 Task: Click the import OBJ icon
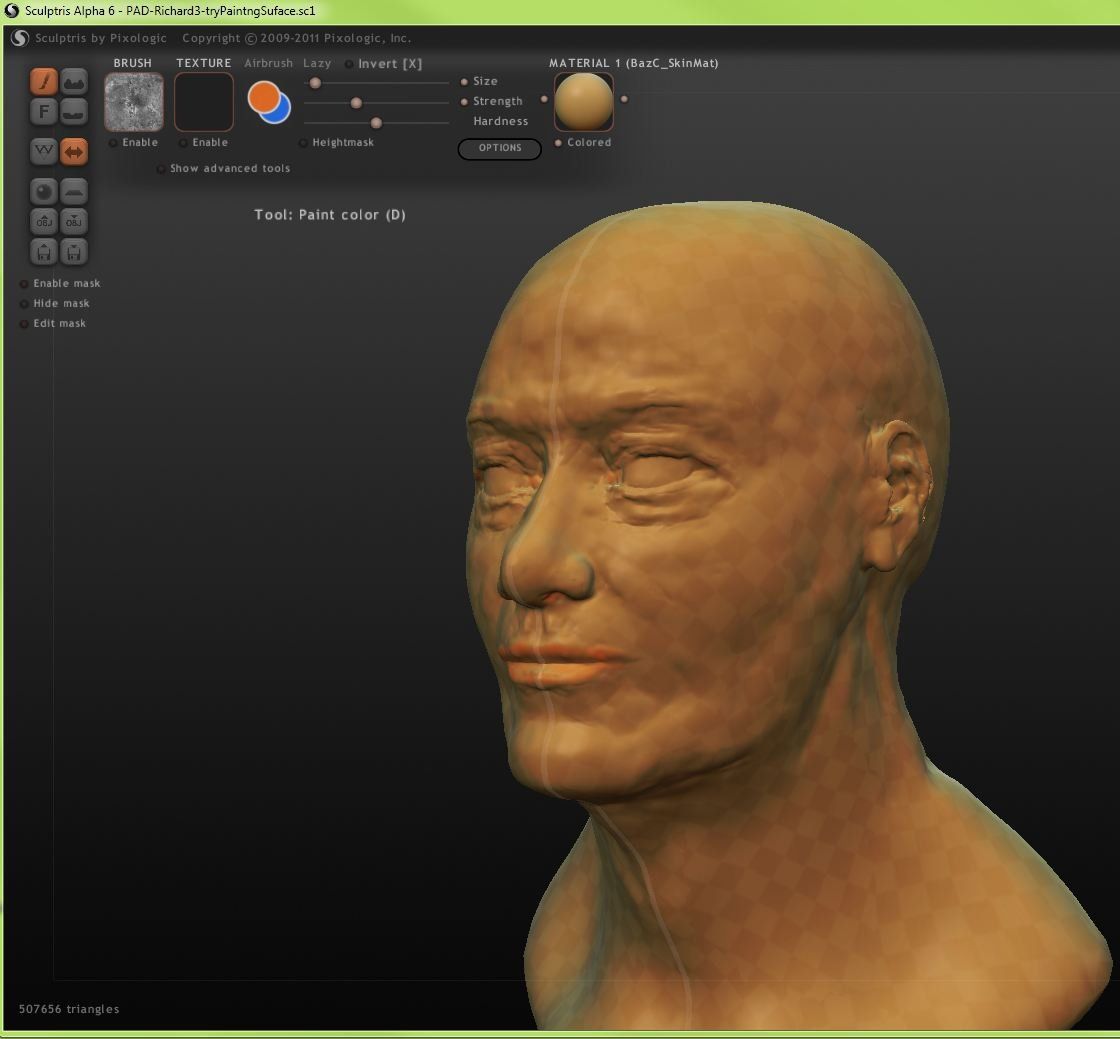pyautogui.click(x=44, y=221)
